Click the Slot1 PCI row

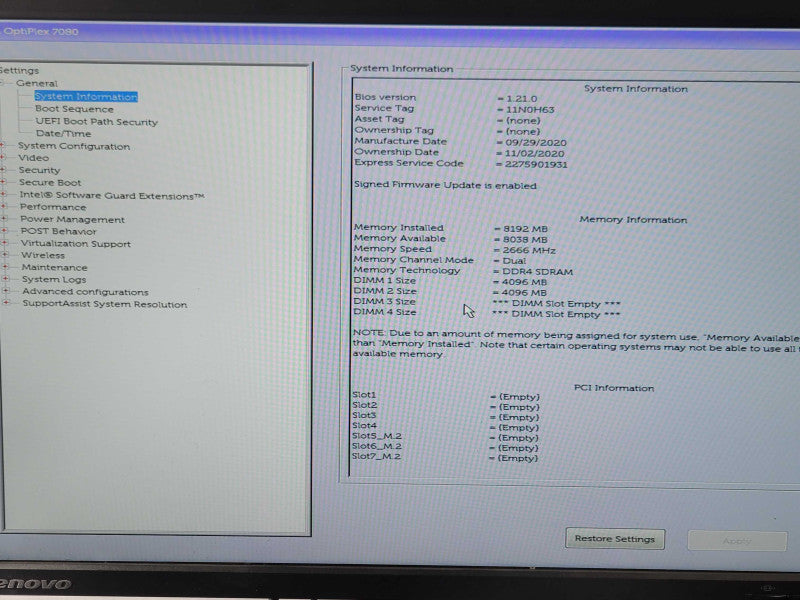tap(446, 396)
